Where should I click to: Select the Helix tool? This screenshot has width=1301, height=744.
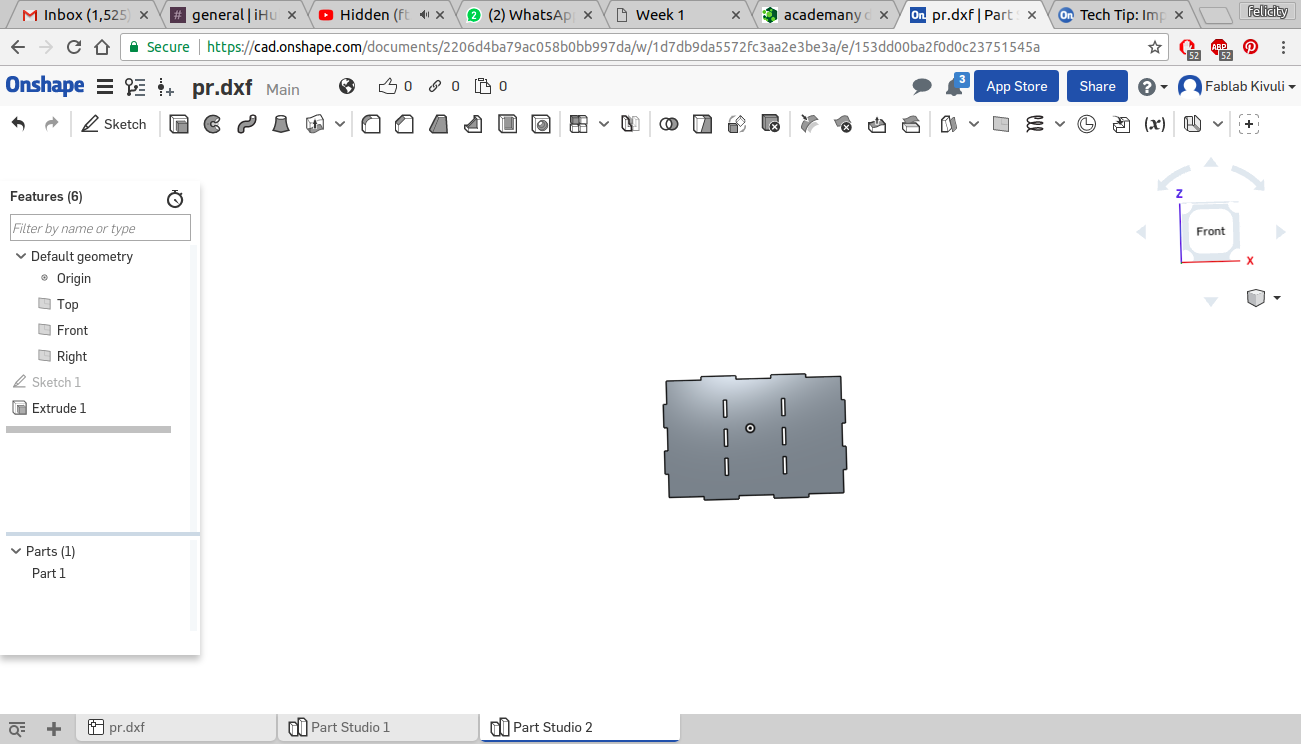click(1035, 124)
